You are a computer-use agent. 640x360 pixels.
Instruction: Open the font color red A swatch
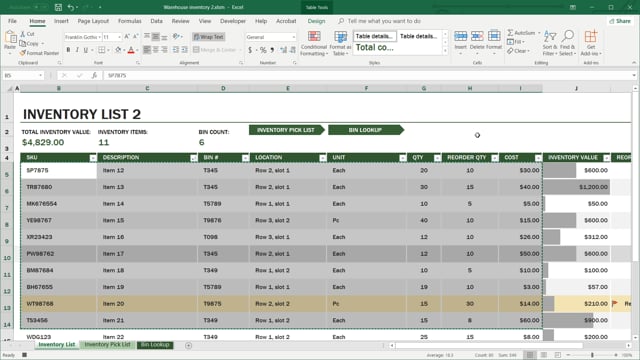[x=131, y=50]
